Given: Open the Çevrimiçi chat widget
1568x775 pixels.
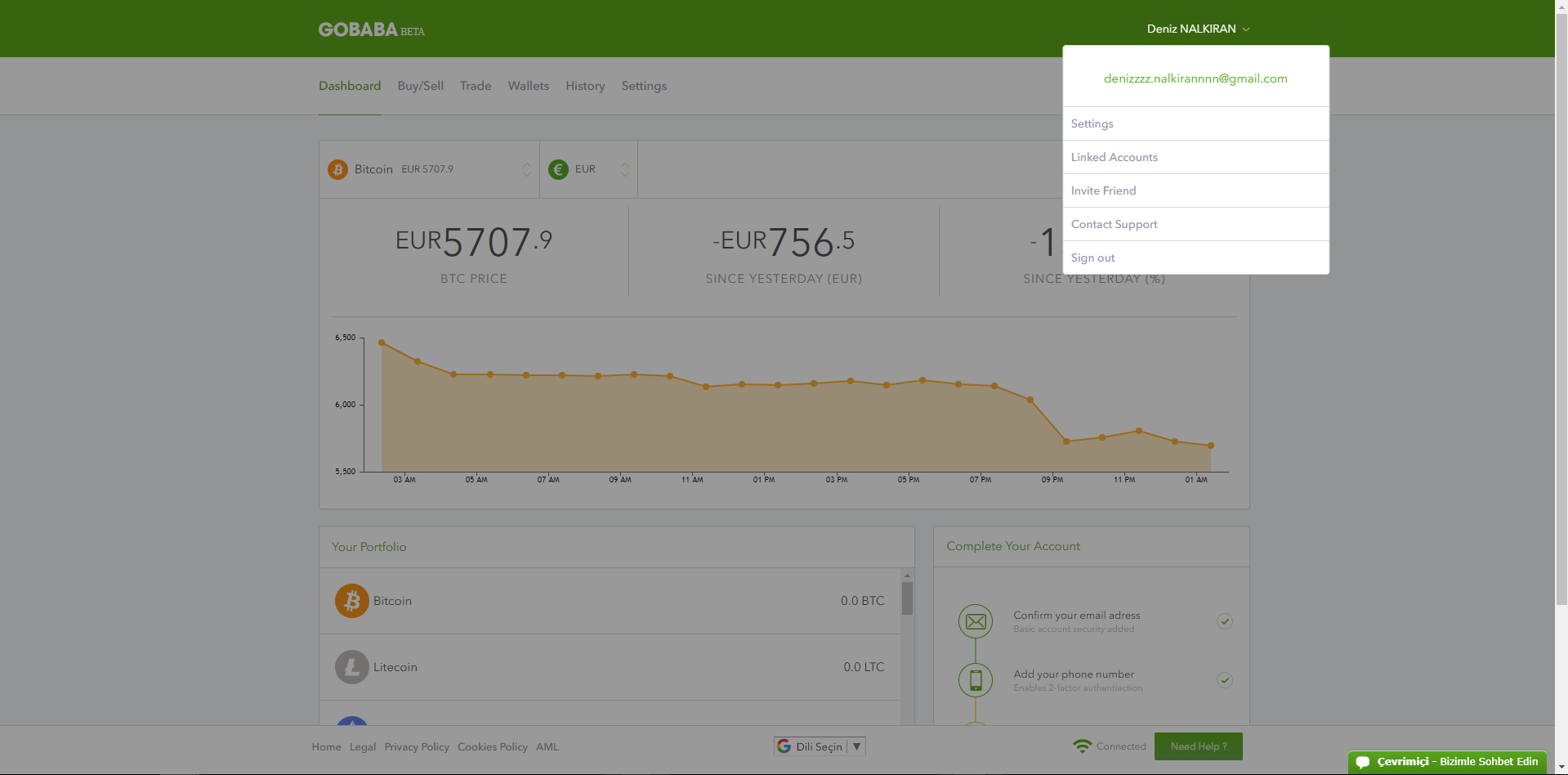Looking at the screenshot, I should pos(1447,762).
